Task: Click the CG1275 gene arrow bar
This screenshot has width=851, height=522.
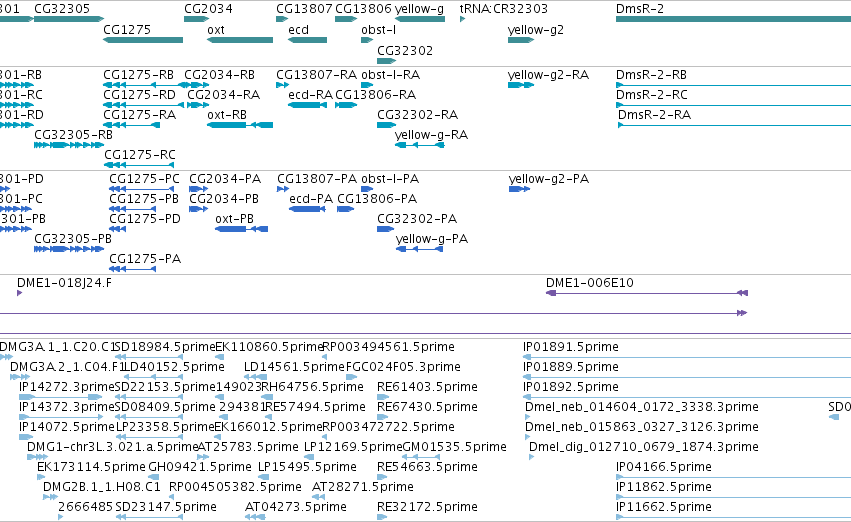Action: click(143, 40)
